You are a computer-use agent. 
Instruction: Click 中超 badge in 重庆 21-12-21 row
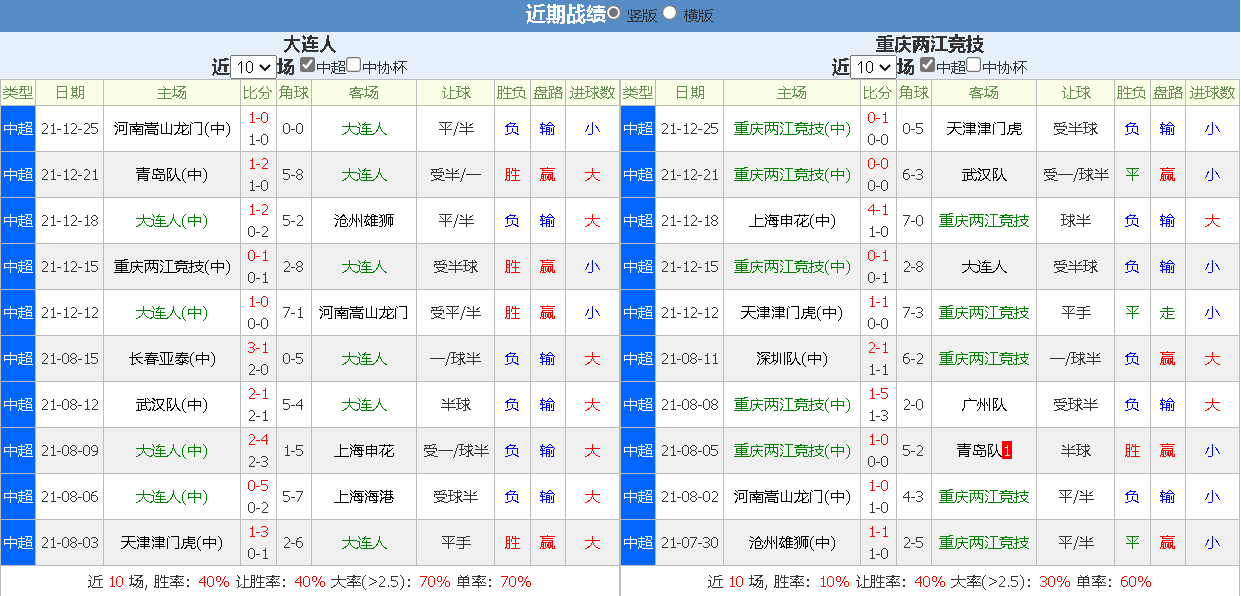(x=638, y=175)
